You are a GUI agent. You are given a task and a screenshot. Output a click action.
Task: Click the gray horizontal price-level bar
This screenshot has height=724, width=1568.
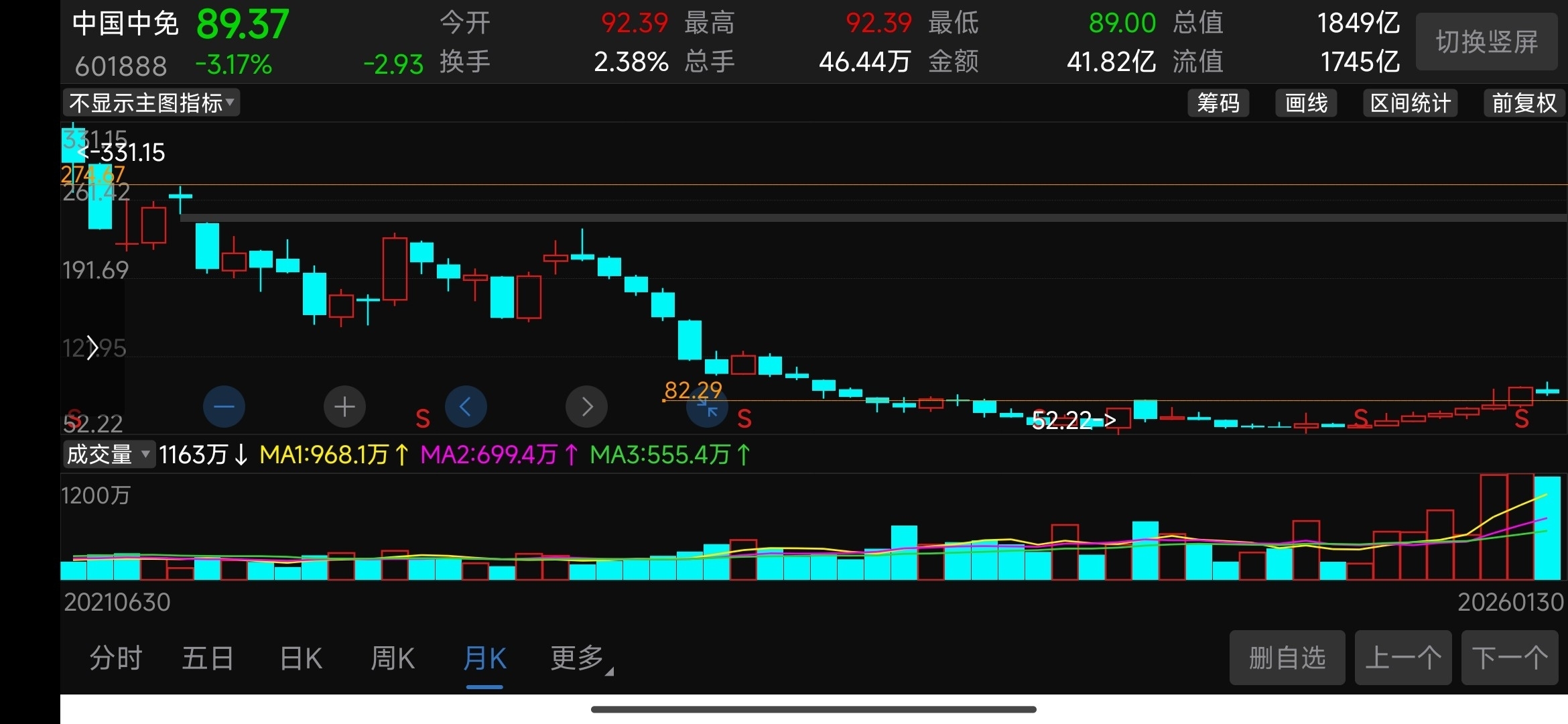click(871, 218)
